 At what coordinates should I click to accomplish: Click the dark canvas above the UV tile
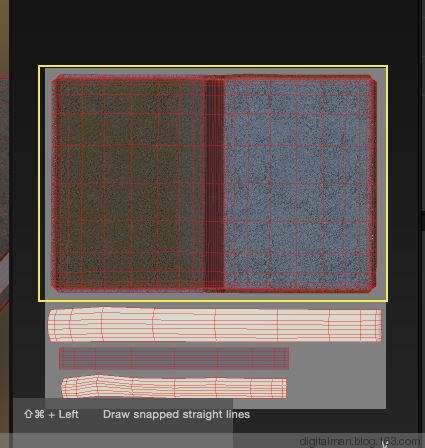[213, 32]
